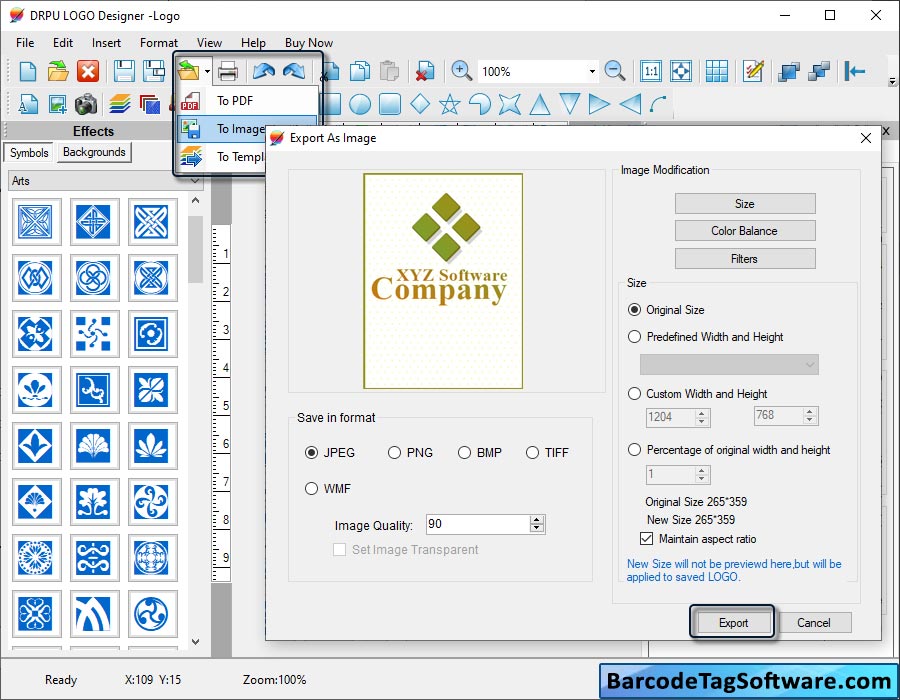Image resolution: width=900 pixels, height=700 pixels.
Task: Increase Image Quality with the up arrow
Action: click(x=538, y=520)
